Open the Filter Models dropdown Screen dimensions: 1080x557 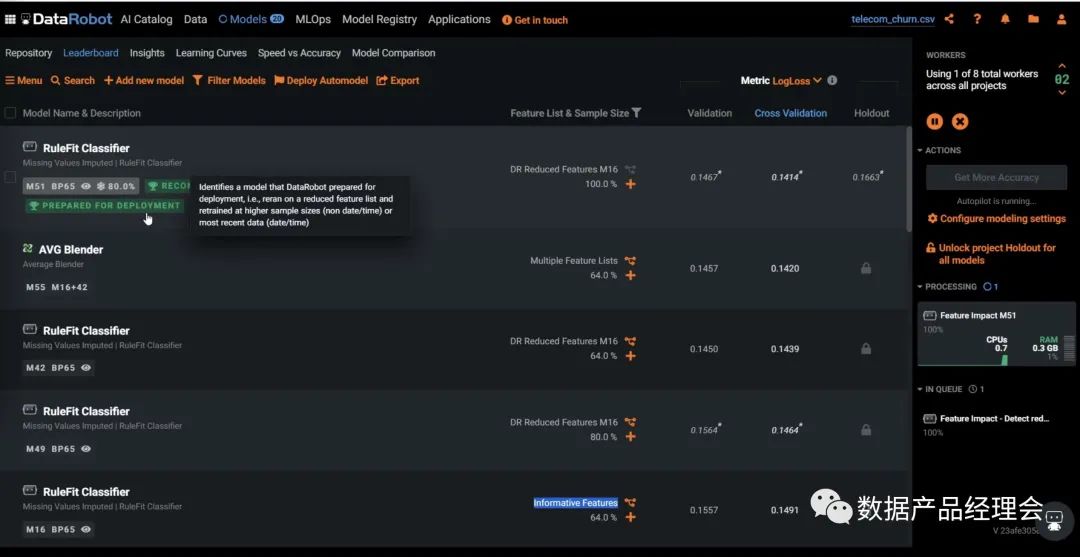pos(229,81)
